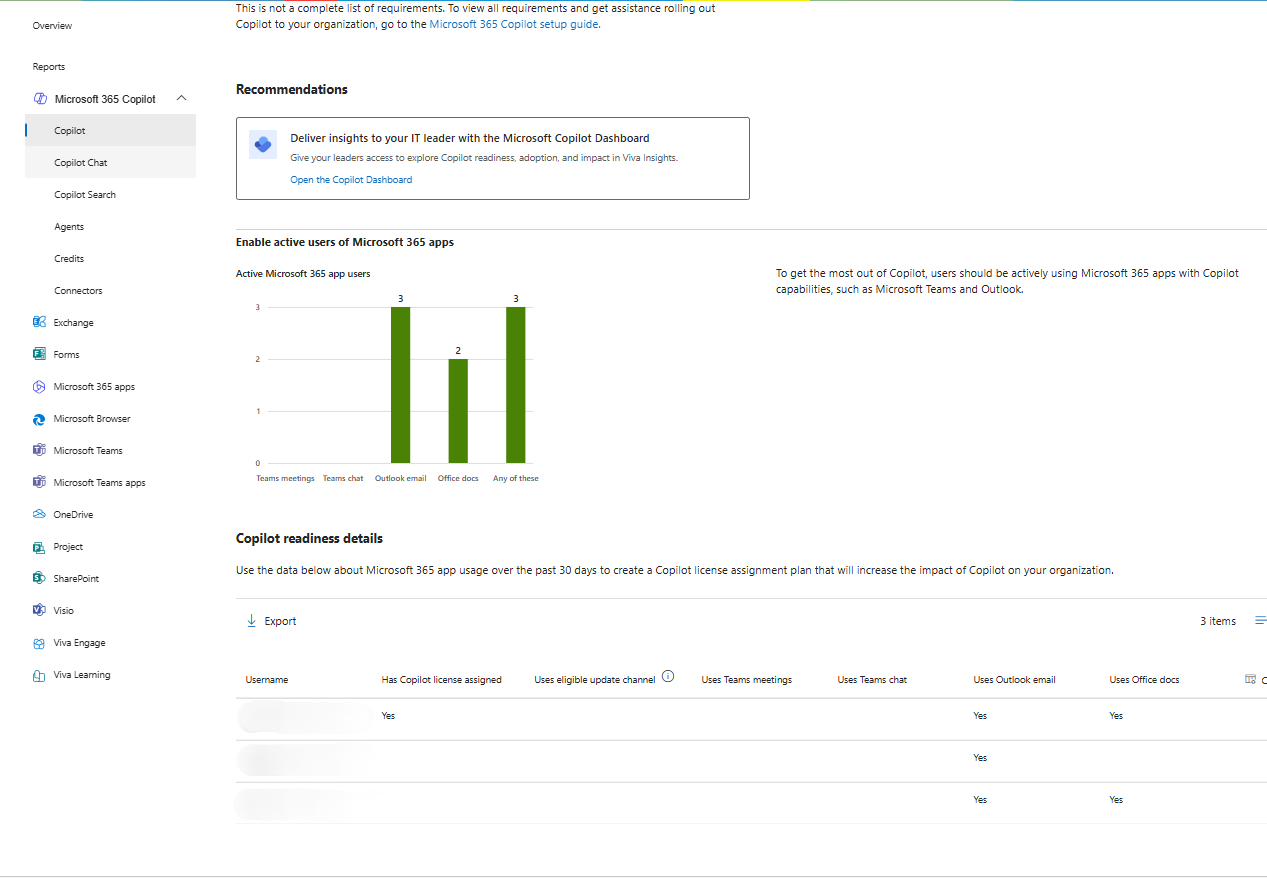Open the Exchange report icon in sidebar
This screenshot has height=878, width=1267.
click(x=39, y=322)
